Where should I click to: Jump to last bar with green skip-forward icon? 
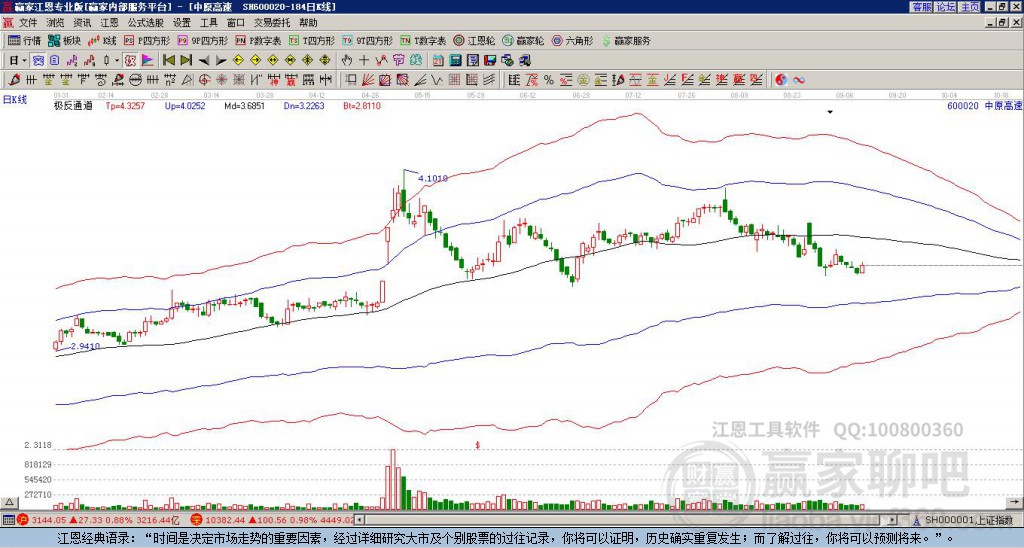click(x=186, y=60)
